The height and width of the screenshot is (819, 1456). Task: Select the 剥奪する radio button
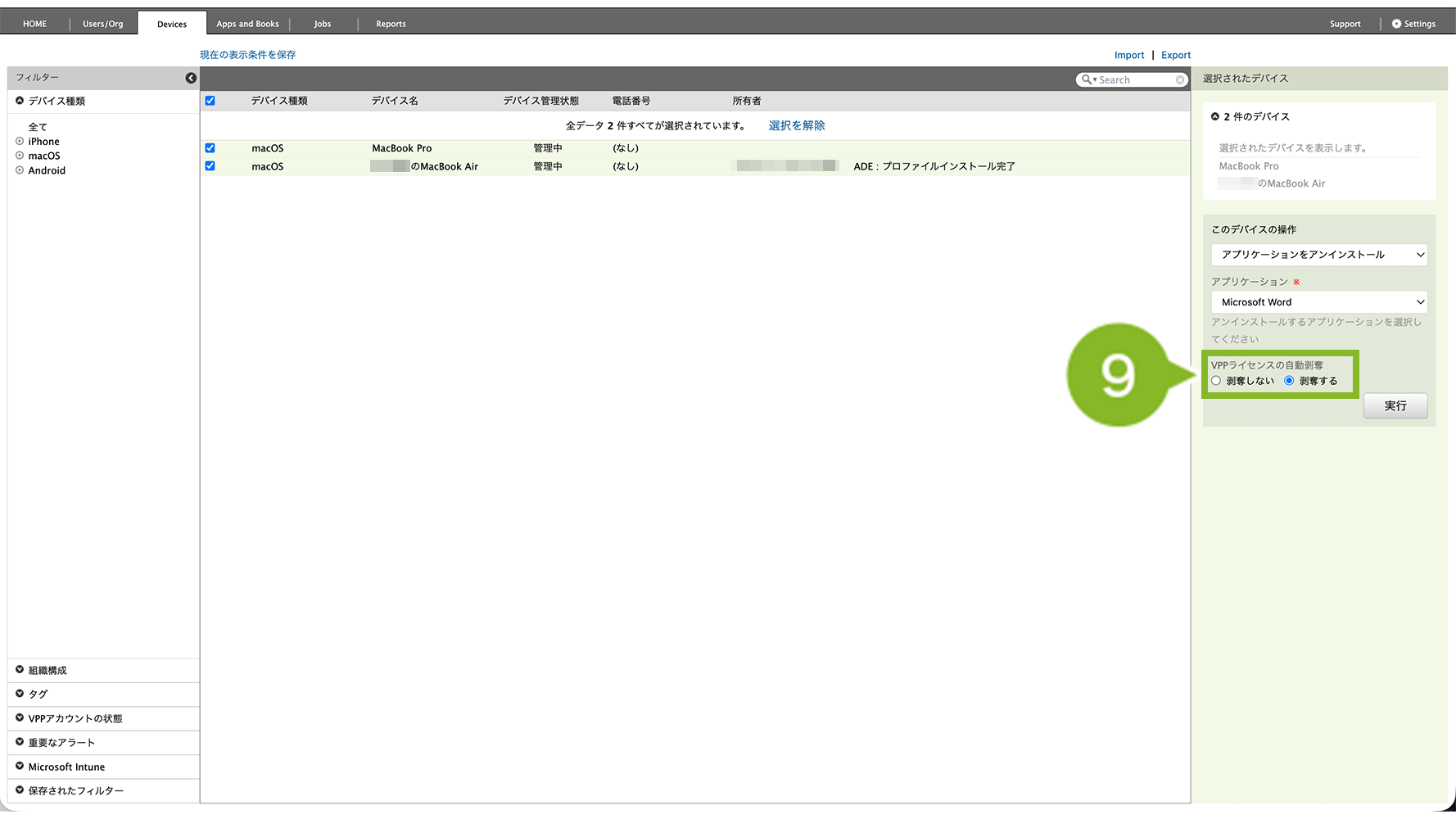click(1289, 381)
